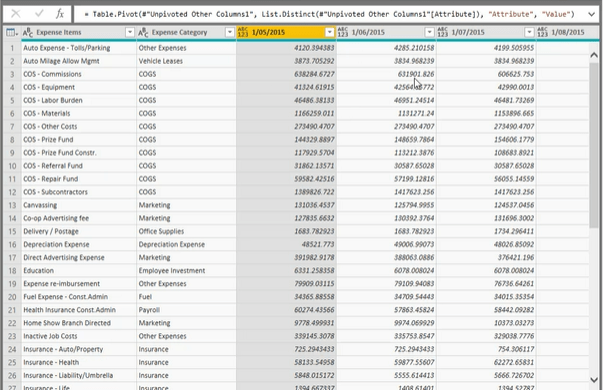The height and width of the screenshot is (390, 603).
Task: Select the Expense Items column header
Action: click(79, 33)
